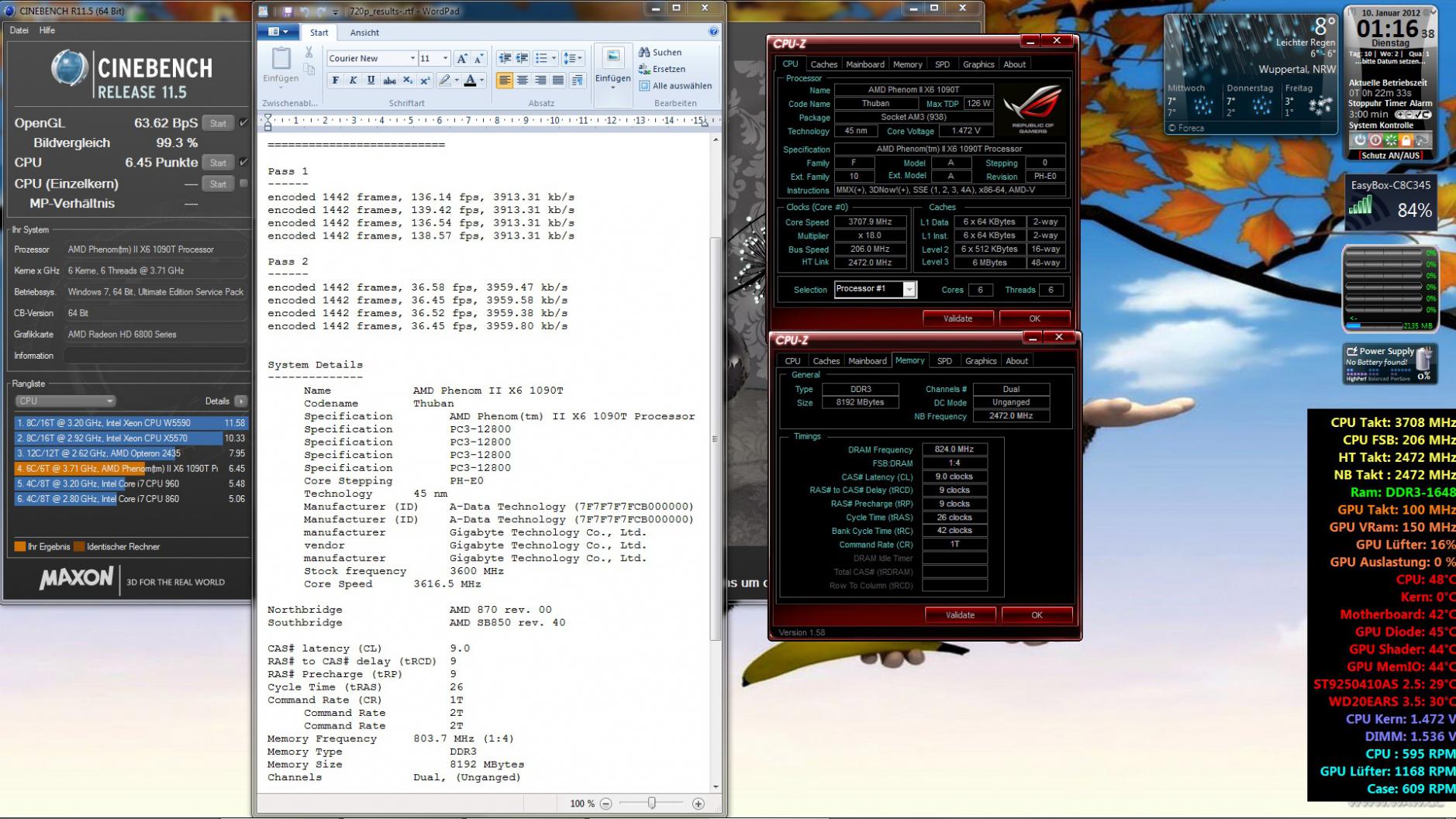The width and height of the screenshot is (1456, 819).
Task: Toggle italic (K) formatting
Action: [353, 81]
